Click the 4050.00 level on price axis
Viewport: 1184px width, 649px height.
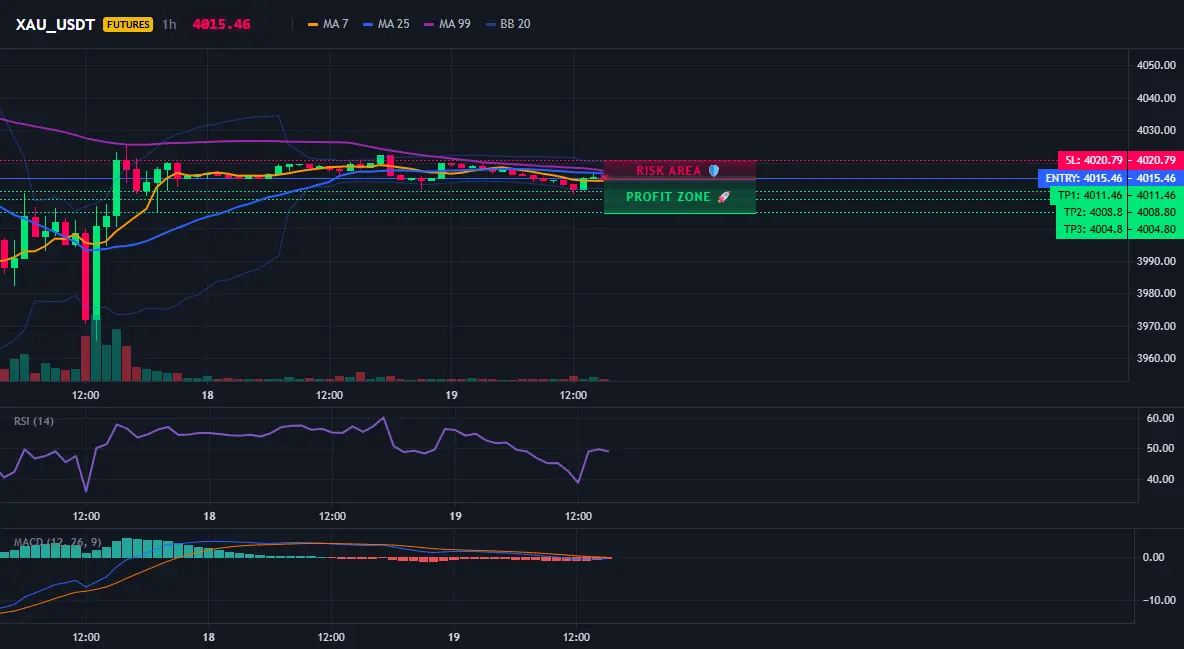click(1155, 65)
